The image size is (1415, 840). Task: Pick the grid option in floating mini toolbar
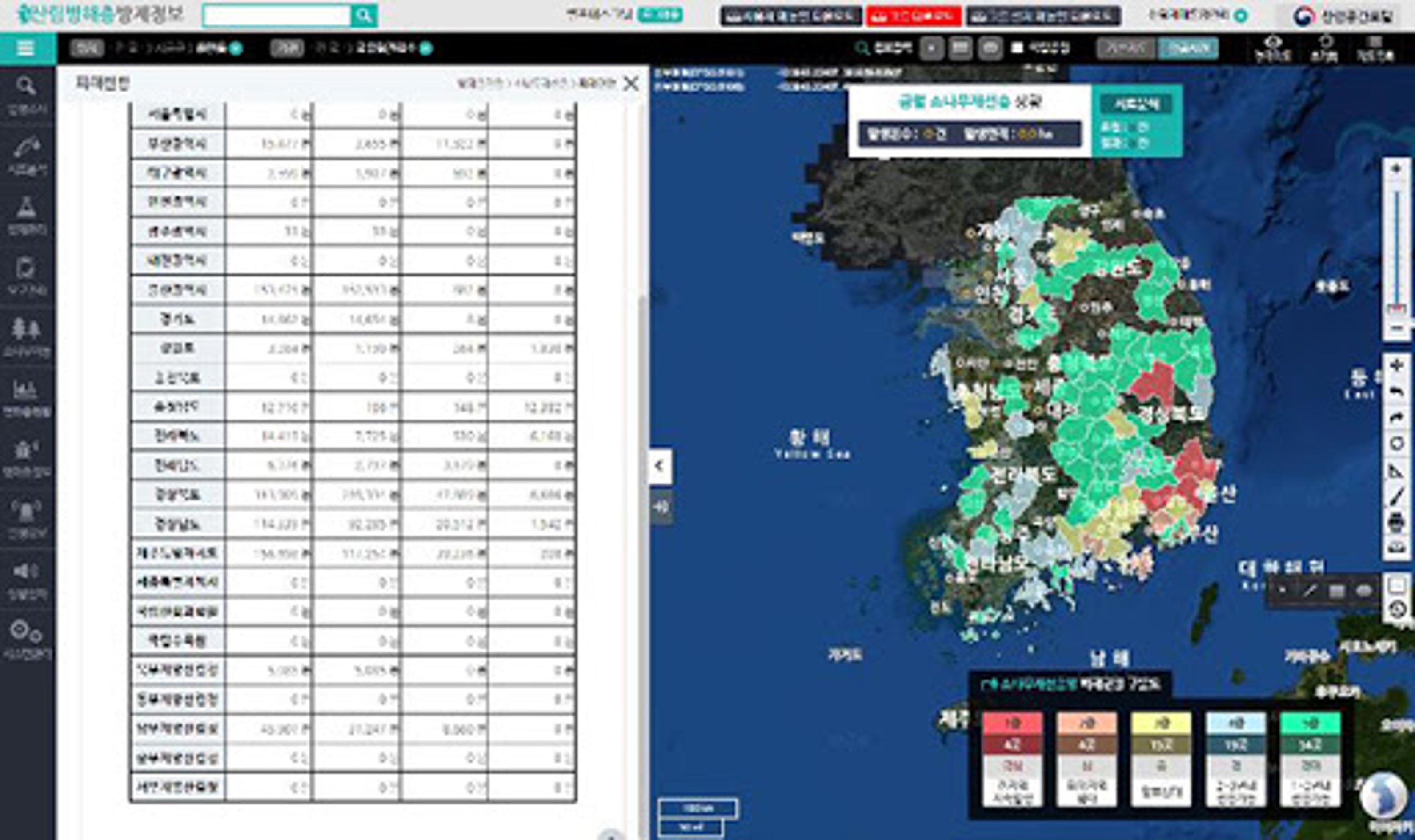[x=1337, y=592]
